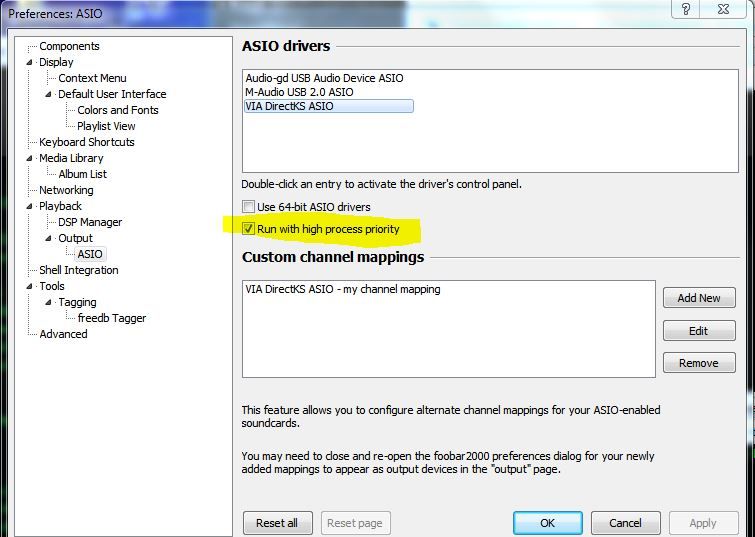Select freedb Tagger in the tree
Image resolution: width=755 pixels, height=537 pixels.
pos(112,318)
